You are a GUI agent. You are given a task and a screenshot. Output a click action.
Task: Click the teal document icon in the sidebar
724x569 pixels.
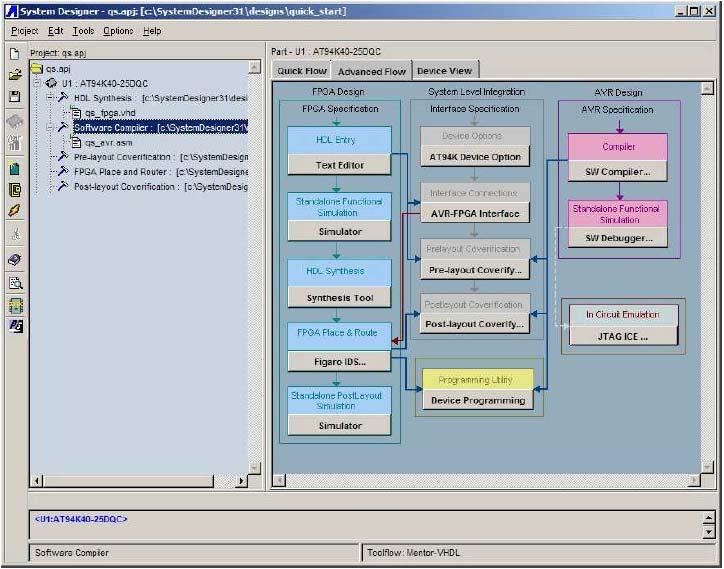(x=15, y=169)
